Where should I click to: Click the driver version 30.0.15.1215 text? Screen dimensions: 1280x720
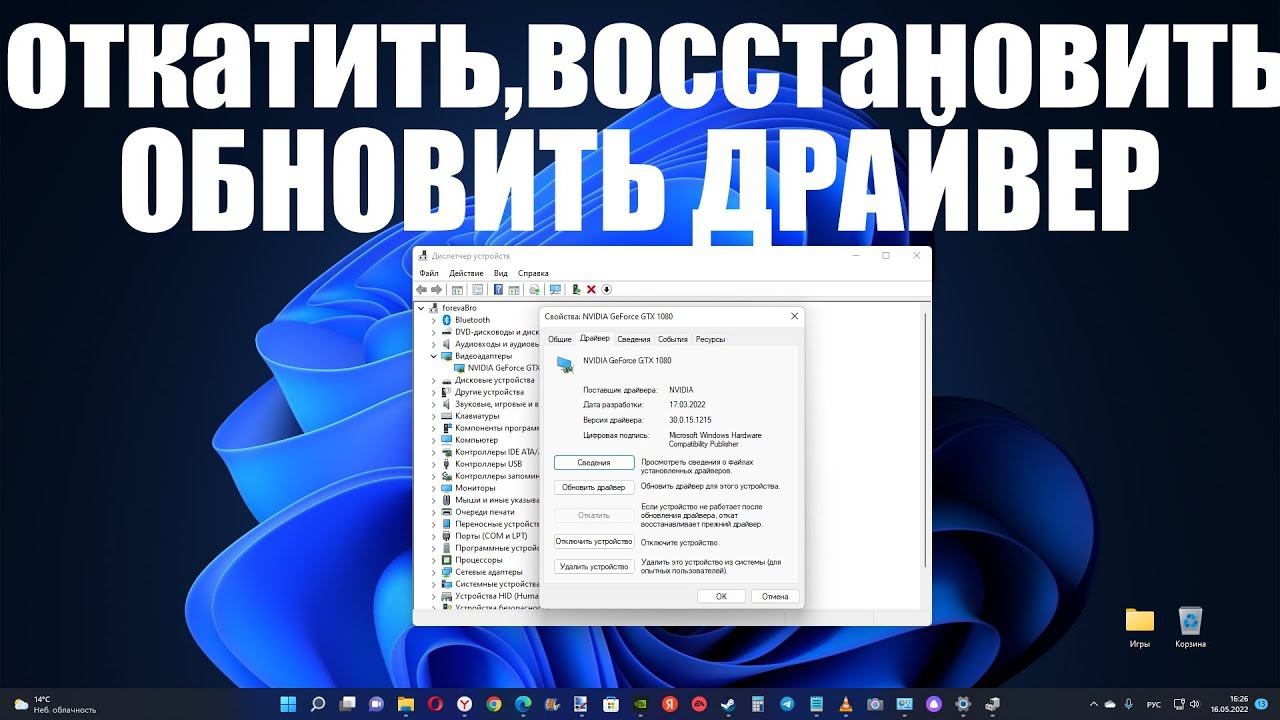[690, 420]
